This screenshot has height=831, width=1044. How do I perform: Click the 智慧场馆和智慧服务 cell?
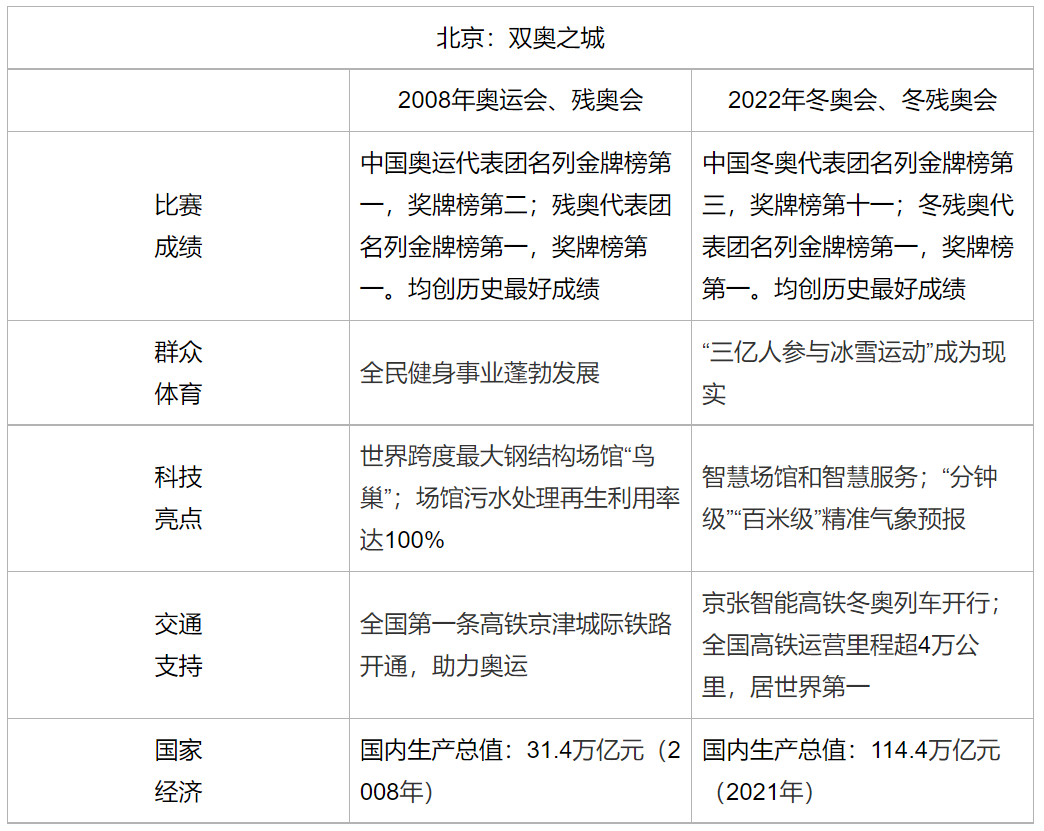pos(862,498)
